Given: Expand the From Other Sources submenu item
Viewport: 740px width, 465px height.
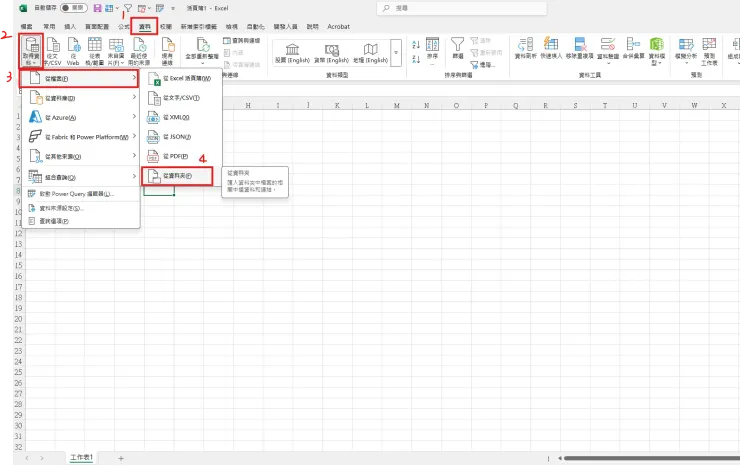Looking at the screenshot, I should coord(81,156).
